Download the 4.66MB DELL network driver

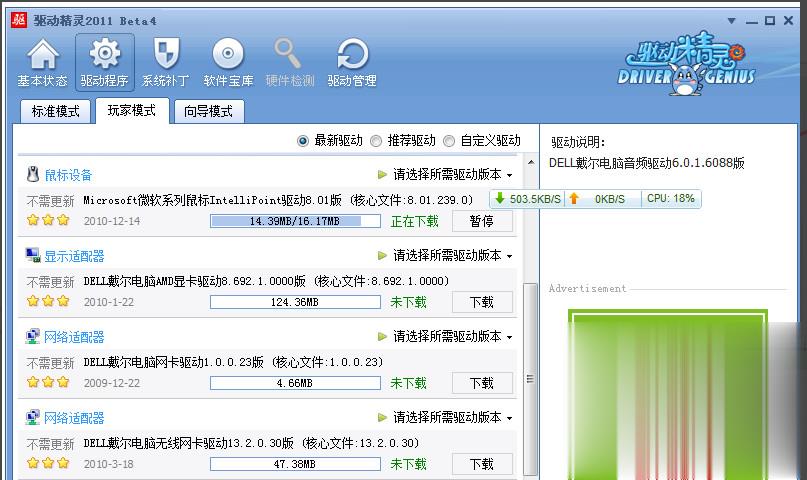pos(482,383)
